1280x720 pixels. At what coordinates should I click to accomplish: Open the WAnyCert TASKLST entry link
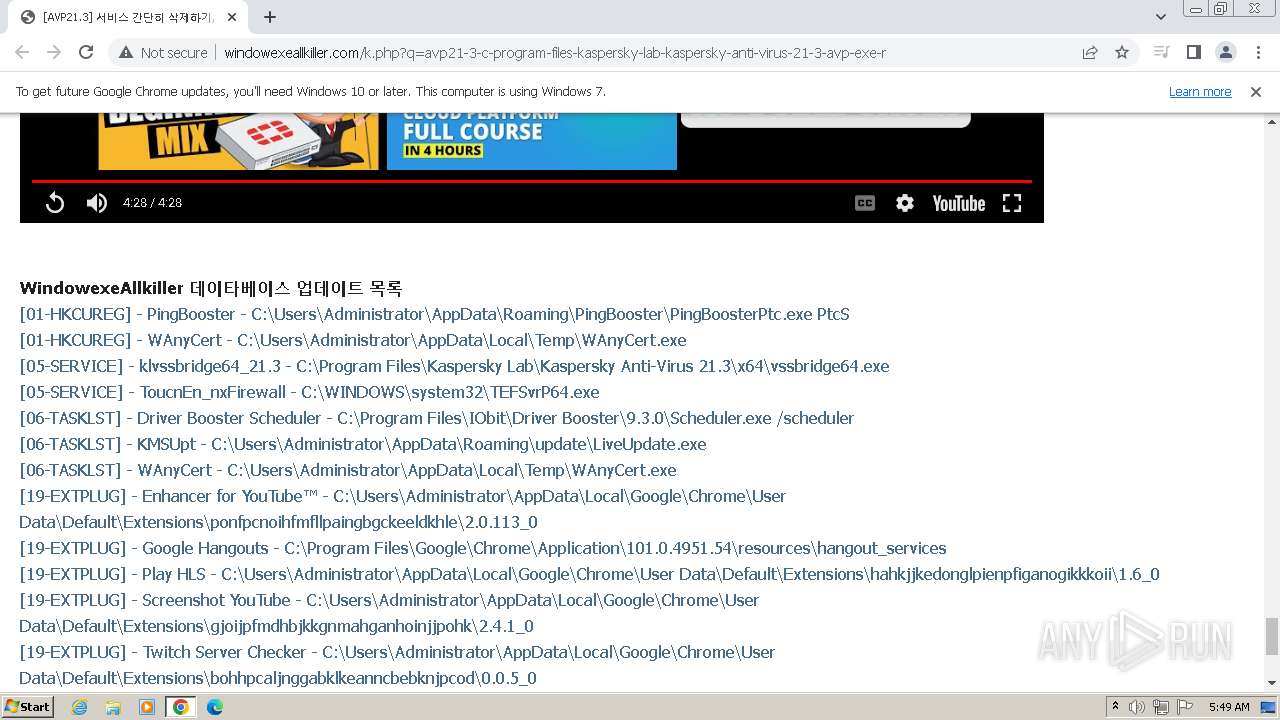coord(348,470)
